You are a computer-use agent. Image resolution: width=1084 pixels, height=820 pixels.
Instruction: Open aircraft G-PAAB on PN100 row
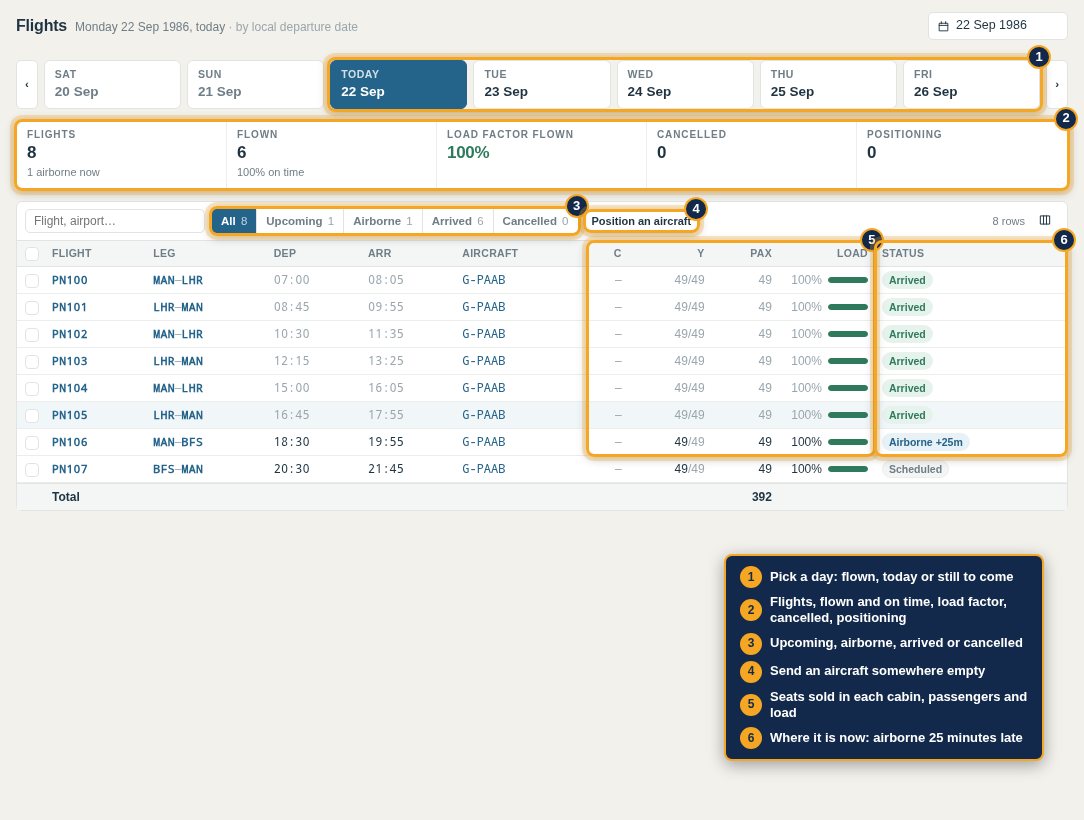click(x=484, y=280)
